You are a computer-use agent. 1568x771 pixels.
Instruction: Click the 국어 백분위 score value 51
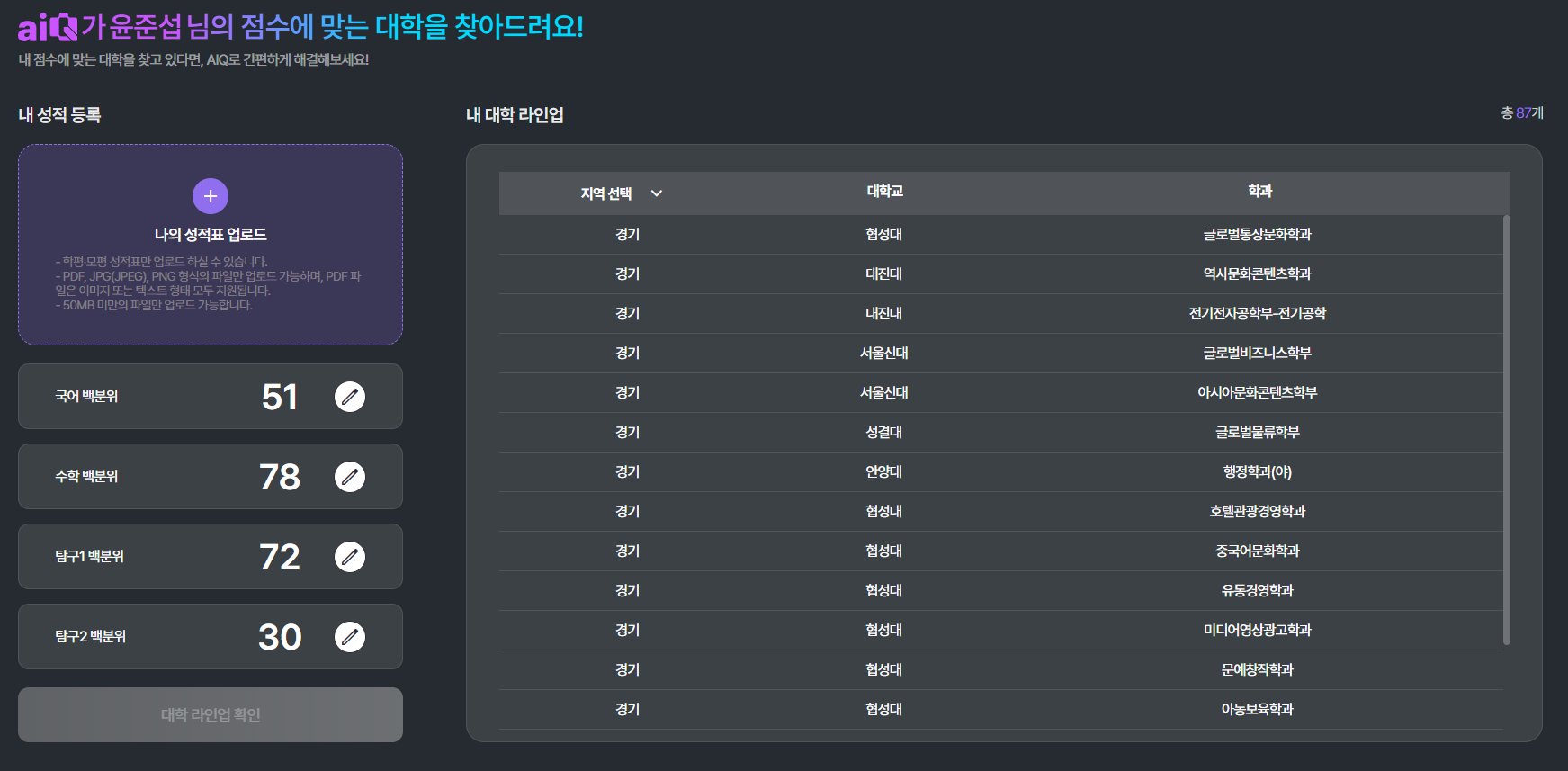pyautogui.click(x=280, y=397)
